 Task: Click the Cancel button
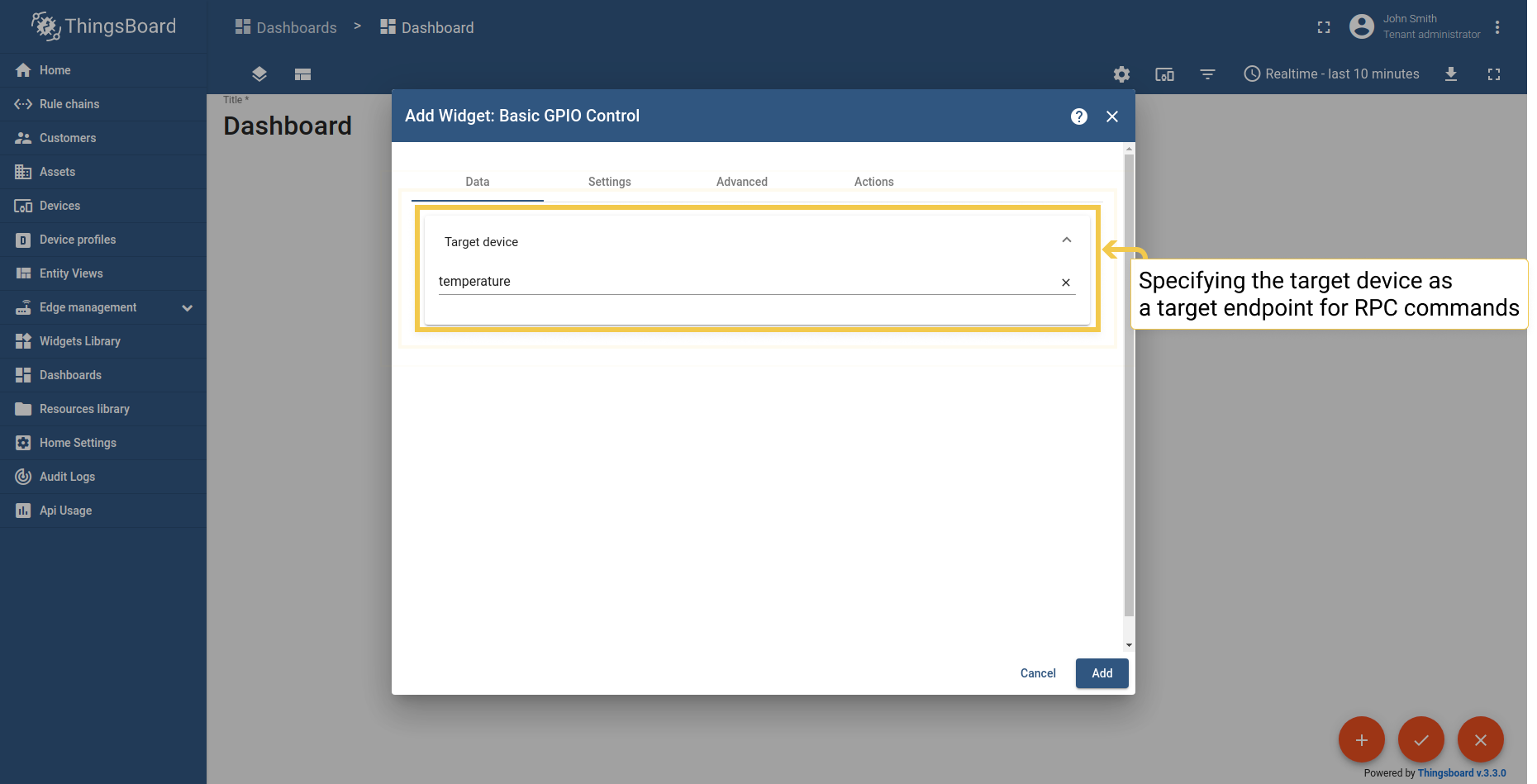pos(1037,673)
